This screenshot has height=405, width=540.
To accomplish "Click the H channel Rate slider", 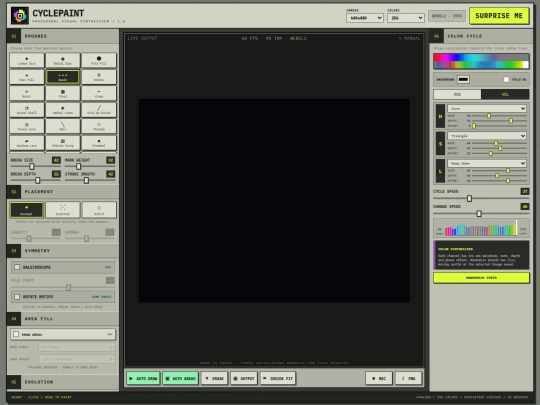I will (499, 116).
